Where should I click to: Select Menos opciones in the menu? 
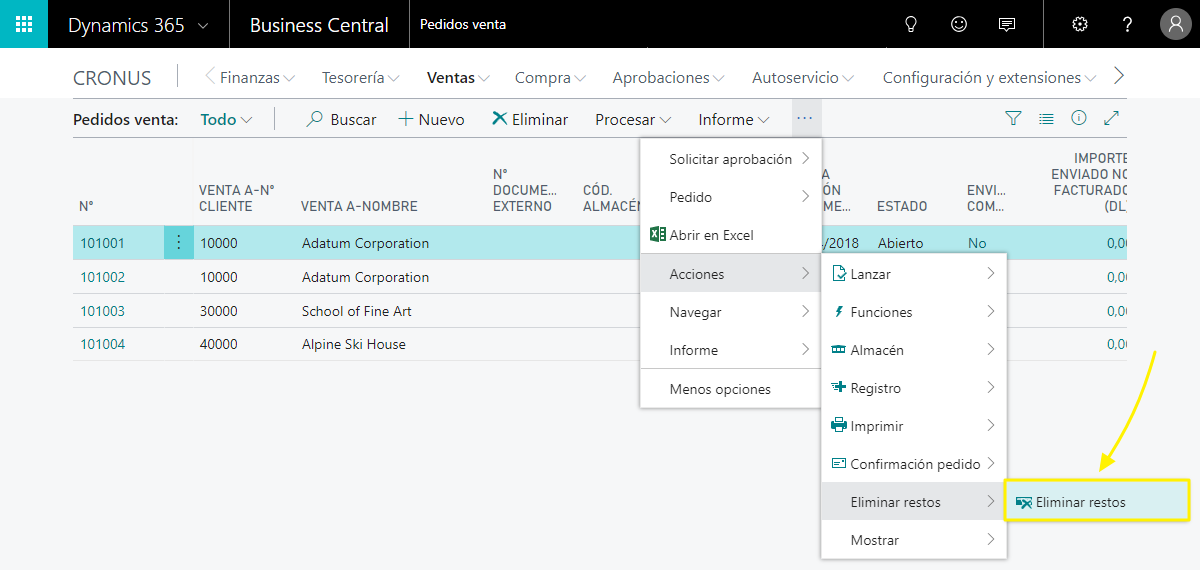720,389
